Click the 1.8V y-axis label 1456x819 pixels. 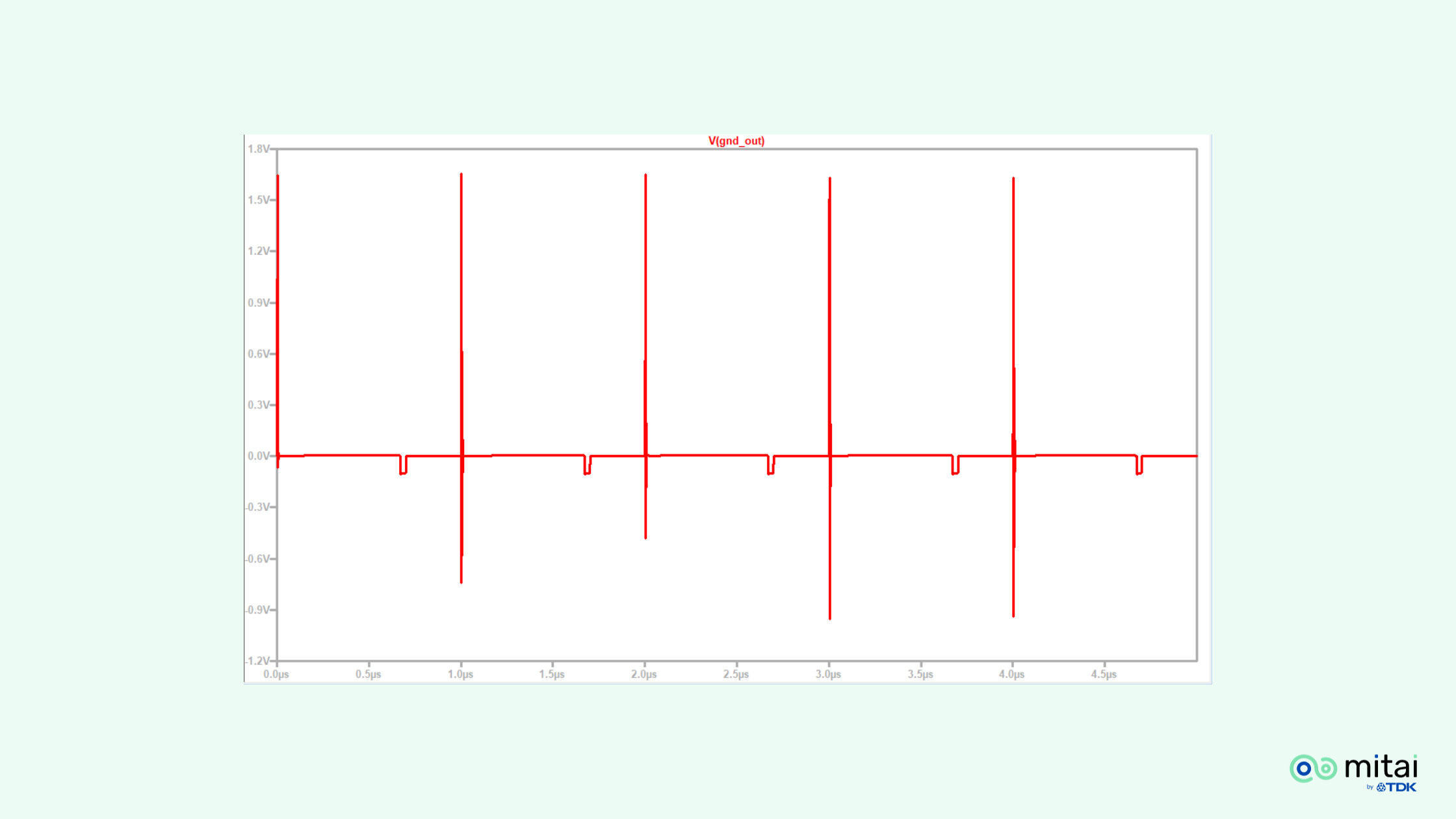click(258, 149)
